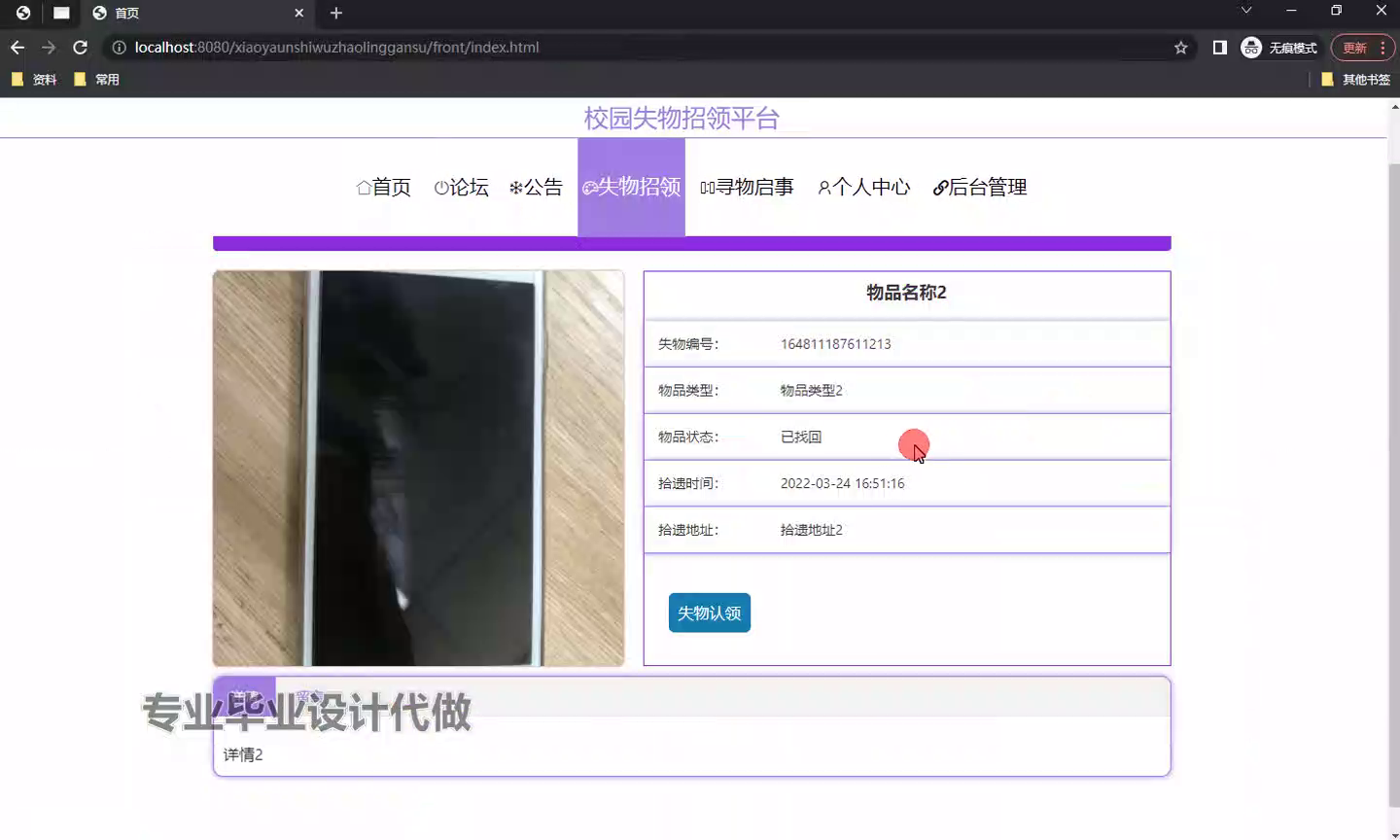This screenshot has height=840, width=1400.
Task: Open the incognito 无痕模式 profile indicator
Action: click(1279, 48)
